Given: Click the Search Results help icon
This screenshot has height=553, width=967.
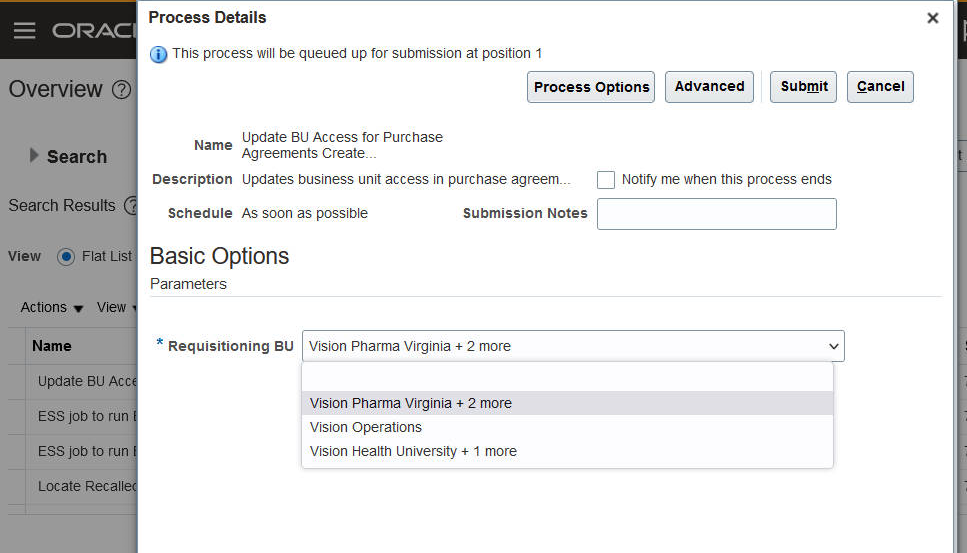Looking at the screenshot, I should pyautogui.click(x=130, y=206).
